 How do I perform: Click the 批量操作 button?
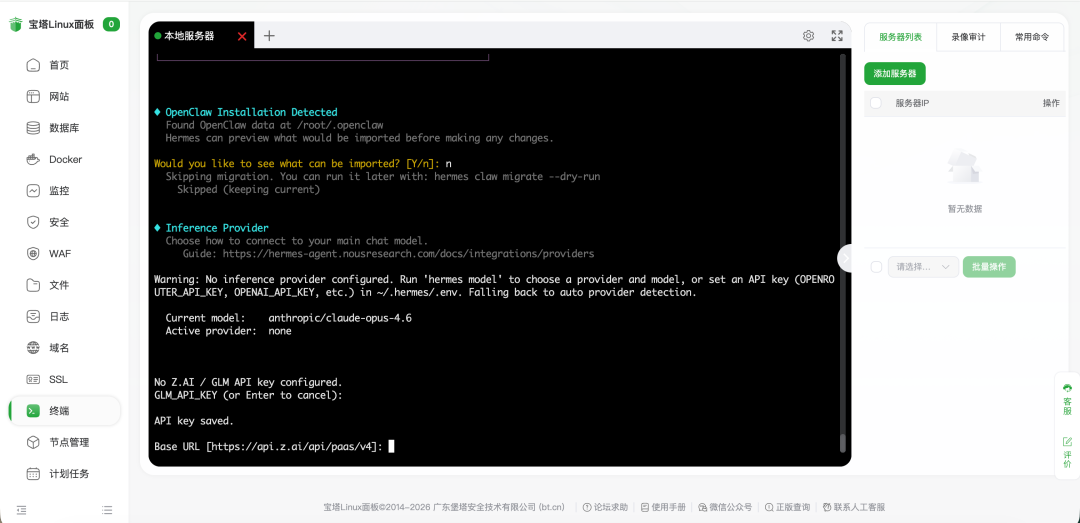coord(989,267)
